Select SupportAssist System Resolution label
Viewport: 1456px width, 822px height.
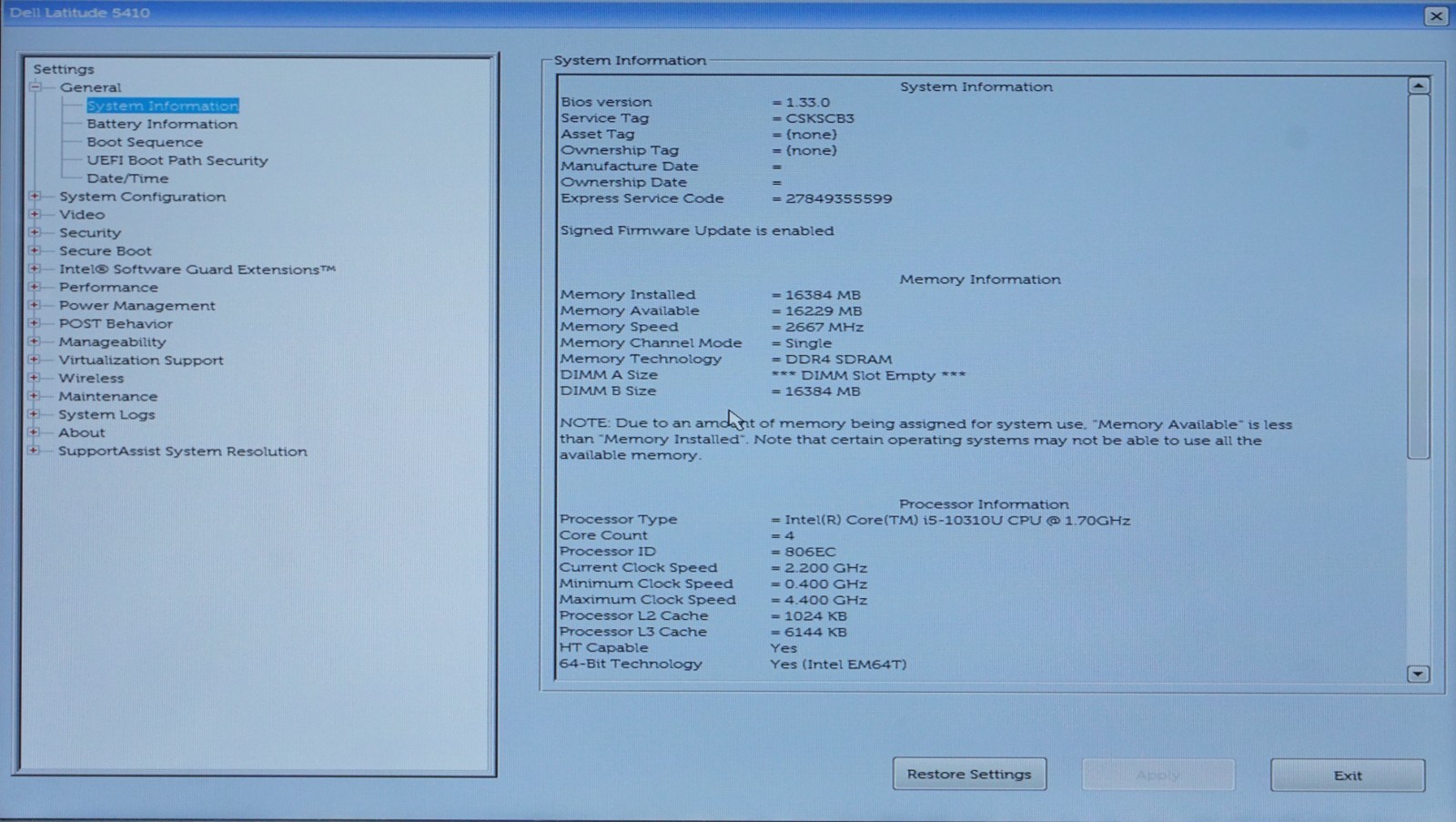(183, 452)
